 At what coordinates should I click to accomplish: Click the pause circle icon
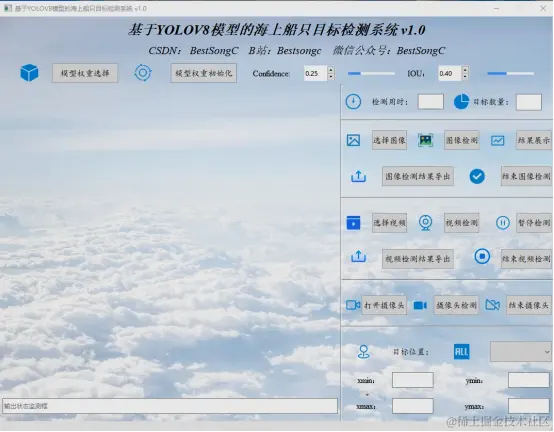point(502,223)
